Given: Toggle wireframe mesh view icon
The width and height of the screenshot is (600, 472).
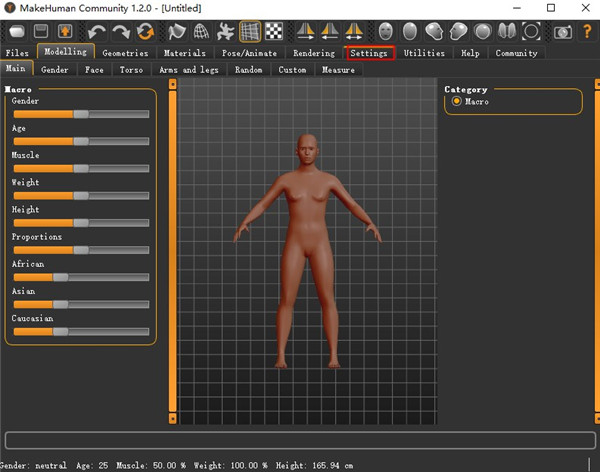Looking at the screenshot, I should coord(201,32).
